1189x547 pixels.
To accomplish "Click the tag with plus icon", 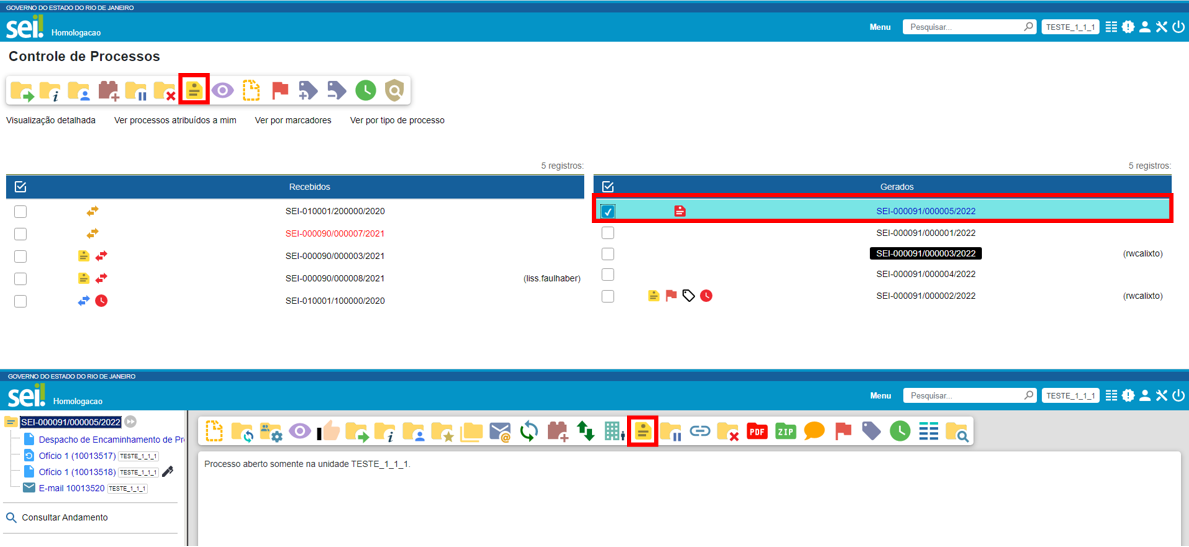I will (x=308, y=91).
